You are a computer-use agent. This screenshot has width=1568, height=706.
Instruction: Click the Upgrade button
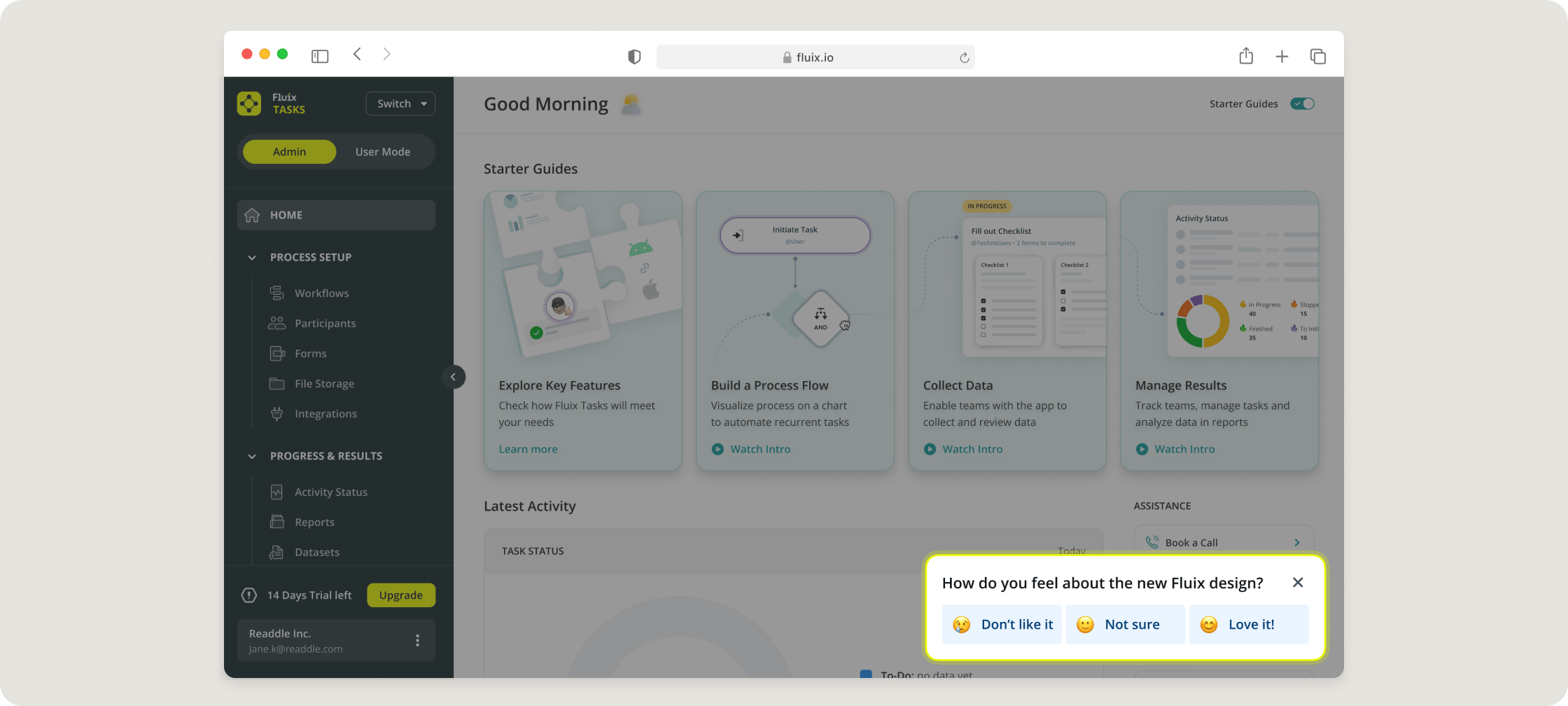(x=400, y=595)
